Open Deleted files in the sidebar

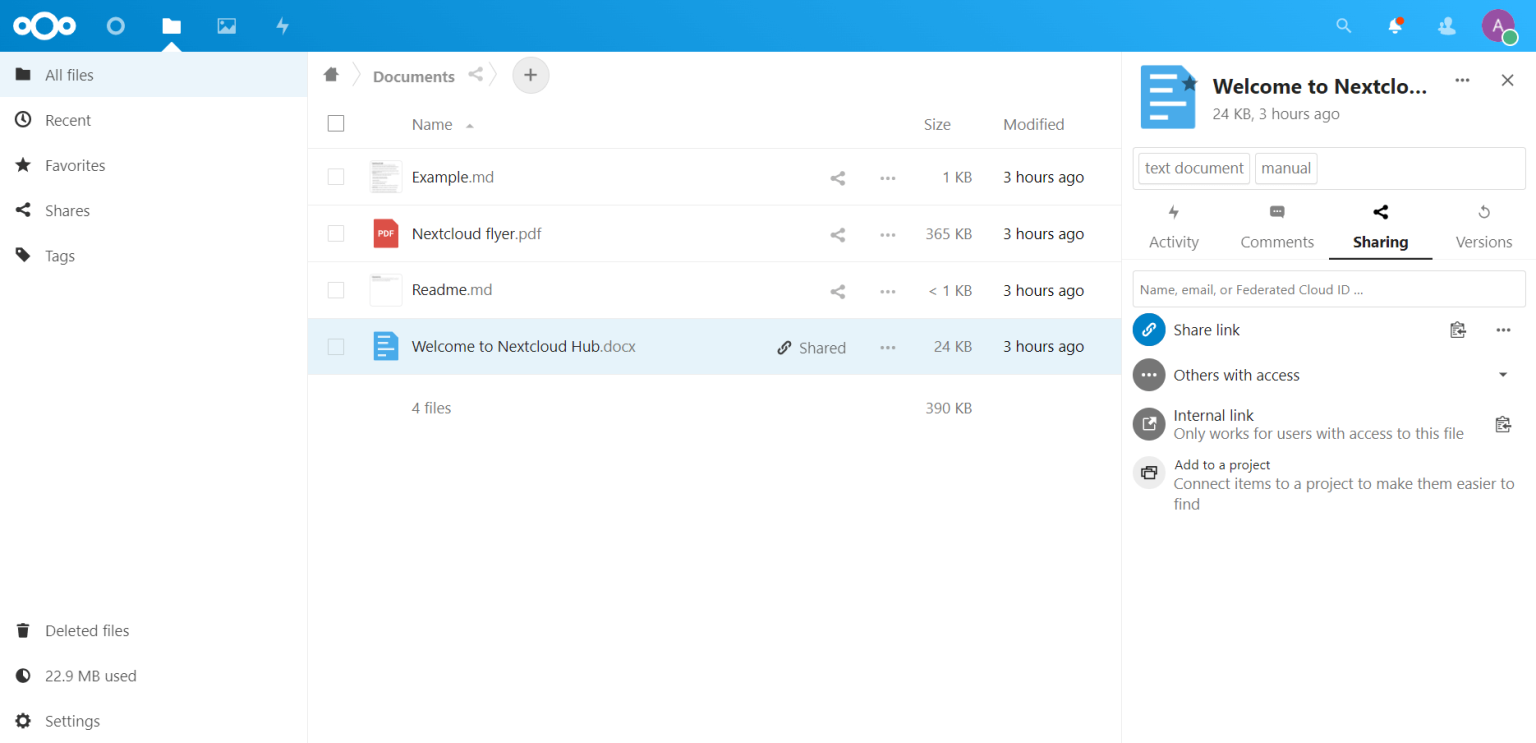point(87,630)
